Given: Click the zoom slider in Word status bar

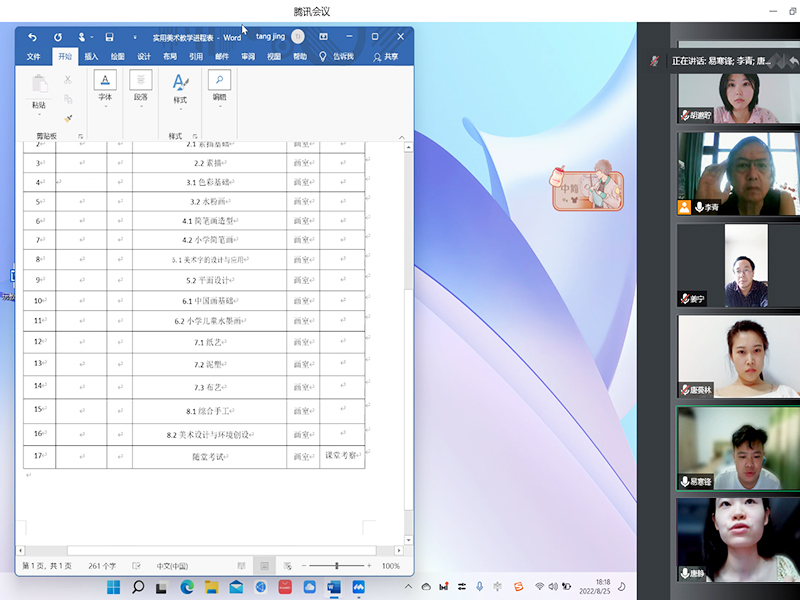Looking at the screenshot, I should (337, 566).
